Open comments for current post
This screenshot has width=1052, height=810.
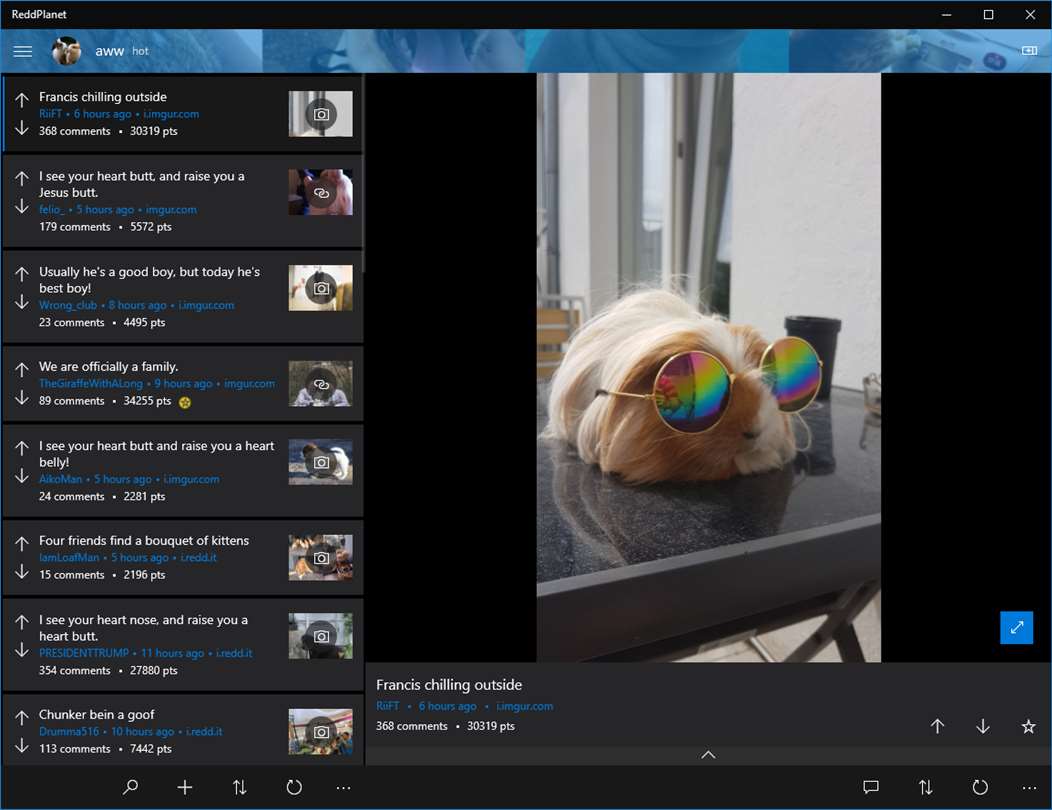(871, 787)
